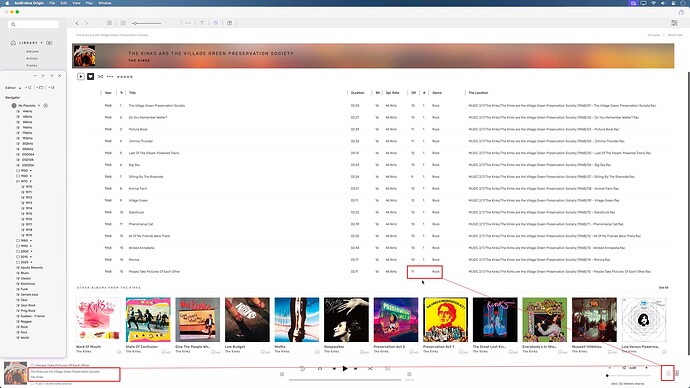Screen dimensions: 690x388
Task: Open the Audirvana Origin app menu
Action: pos(29,3)
